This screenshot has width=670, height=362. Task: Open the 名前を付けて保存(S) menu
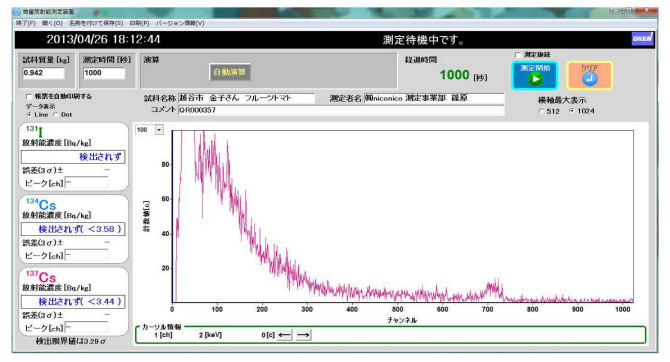click(96, 23)
